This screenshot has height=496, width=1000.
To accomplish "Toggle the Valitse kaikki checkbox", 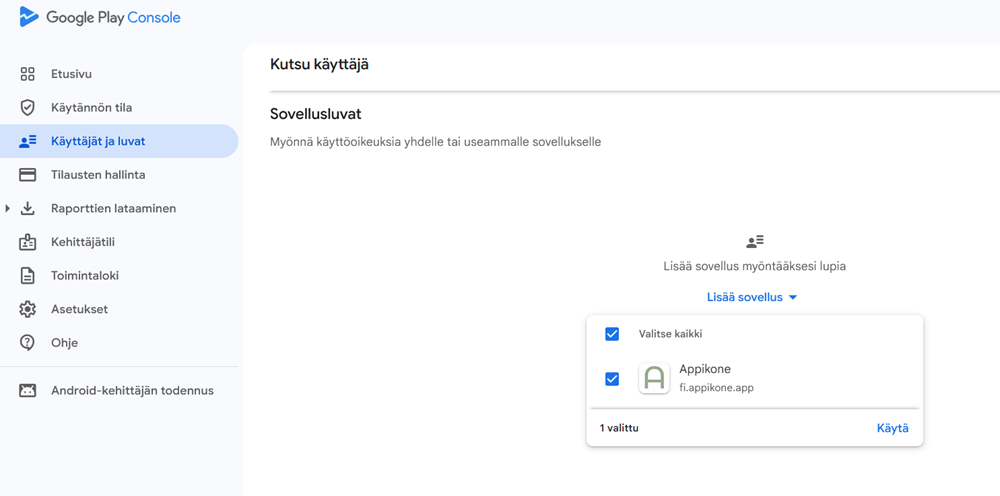I will pyautogui.click(x=612, y=334).
